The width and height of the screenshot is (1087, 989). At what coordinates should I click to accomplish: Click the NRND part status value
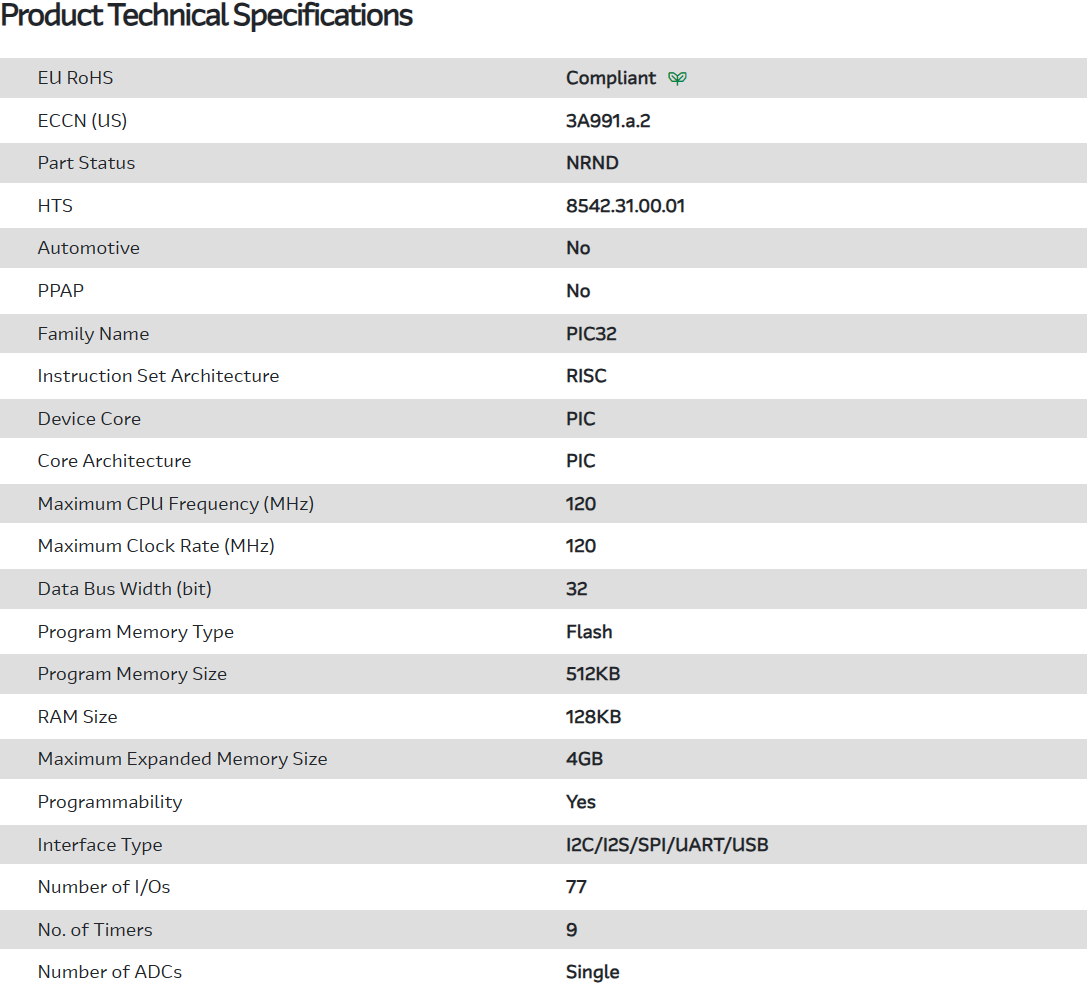(x=592, y=163)
